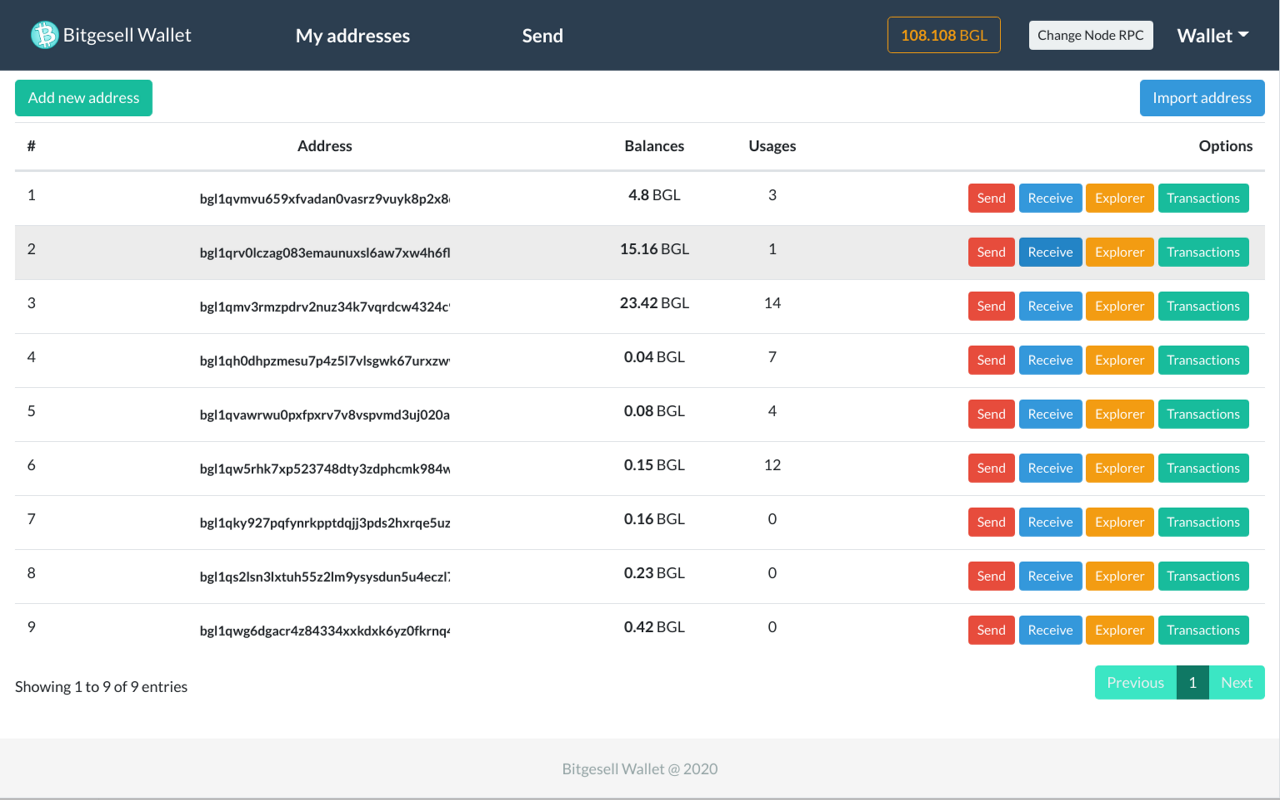This screenshot has height=800, width=1280.
Task: Open the Send page in navbar
Action: 543,35
